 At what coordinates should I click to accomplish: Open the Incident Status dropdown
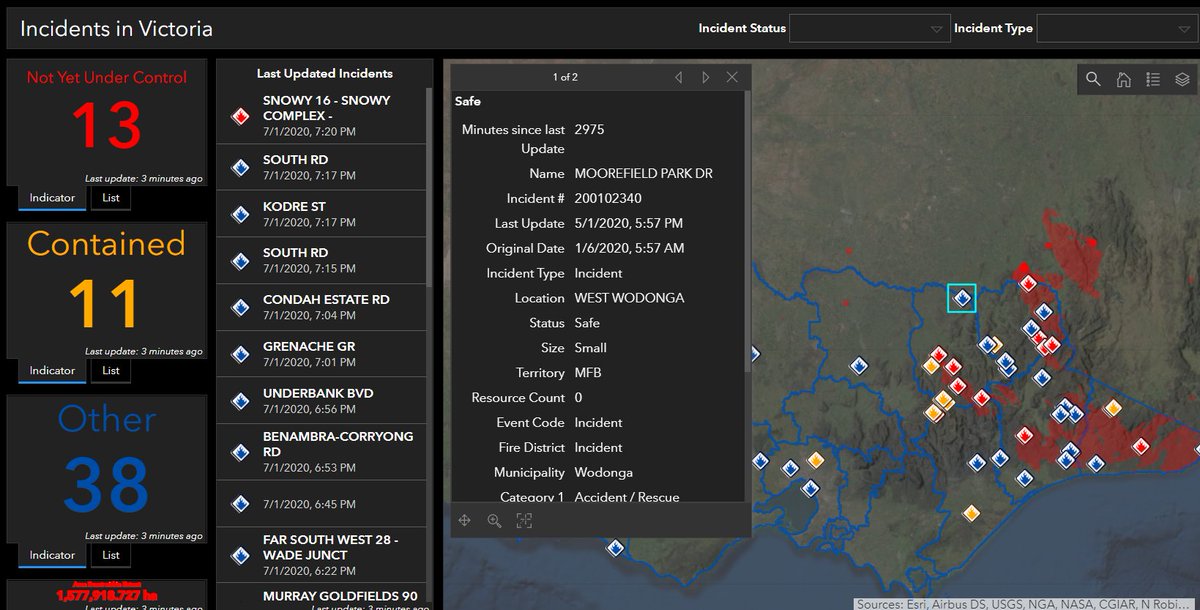point(869,29)
